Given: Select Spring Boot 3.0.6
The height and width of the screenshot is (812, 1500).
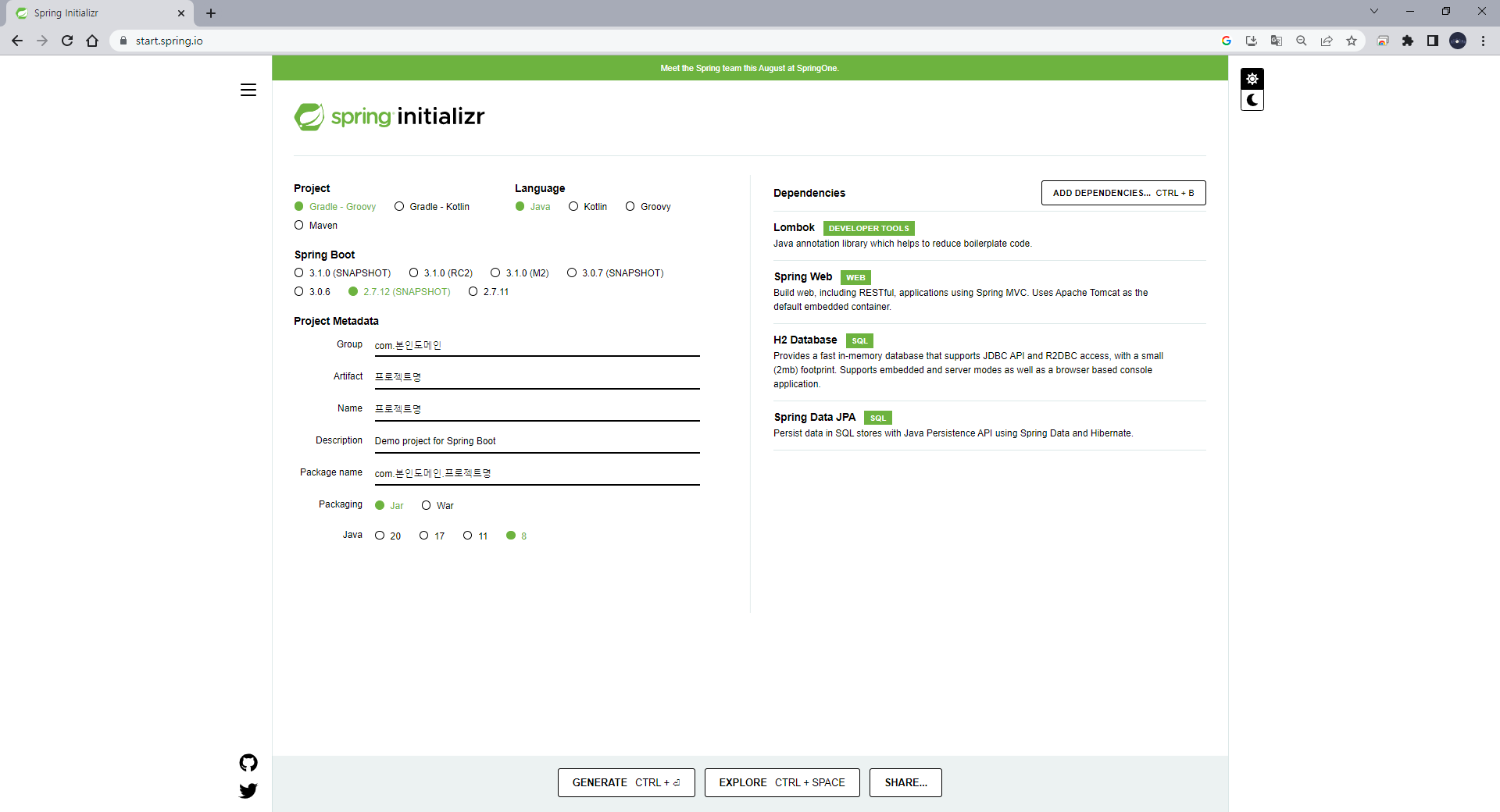Looking at the screenshot, I should (312, 292).
